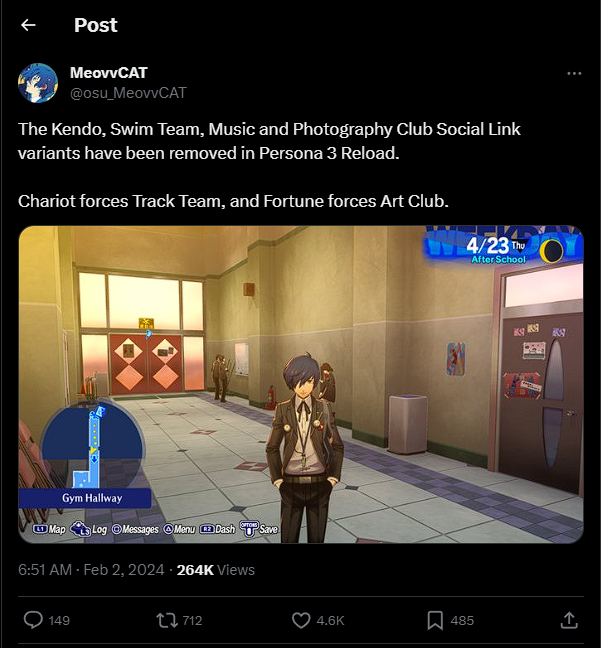
Task: Open the MeovvCAT display name link
Action: 109,73
